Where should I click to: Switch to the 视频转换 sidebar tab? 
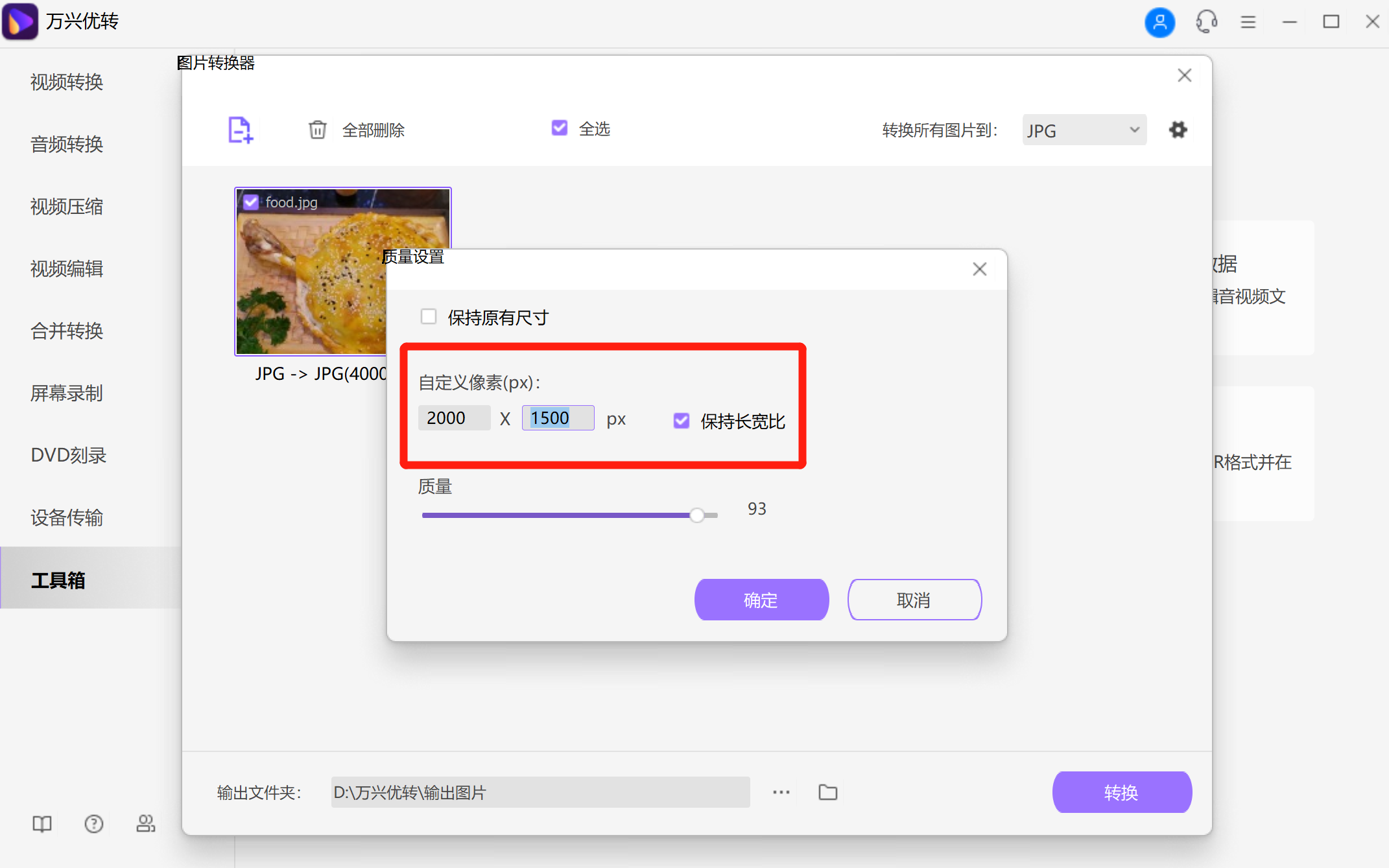(x=66, y=82)
